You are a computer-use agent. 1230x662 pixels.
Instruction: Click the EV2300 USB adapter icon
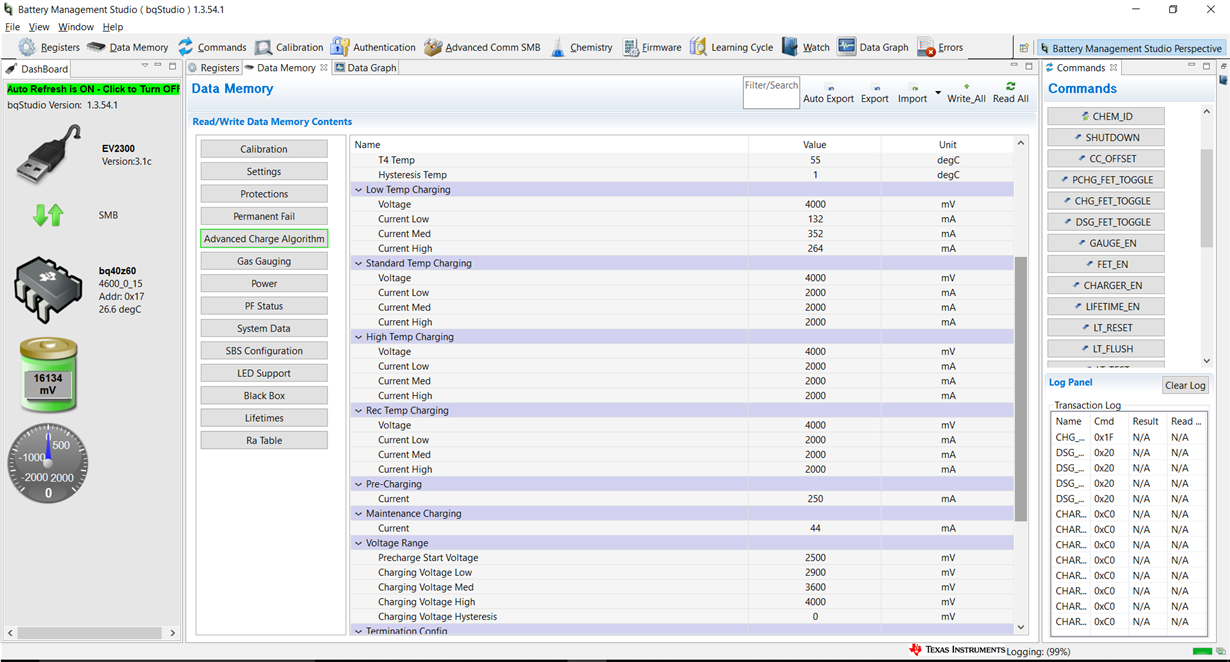click(x=50, y=155)
